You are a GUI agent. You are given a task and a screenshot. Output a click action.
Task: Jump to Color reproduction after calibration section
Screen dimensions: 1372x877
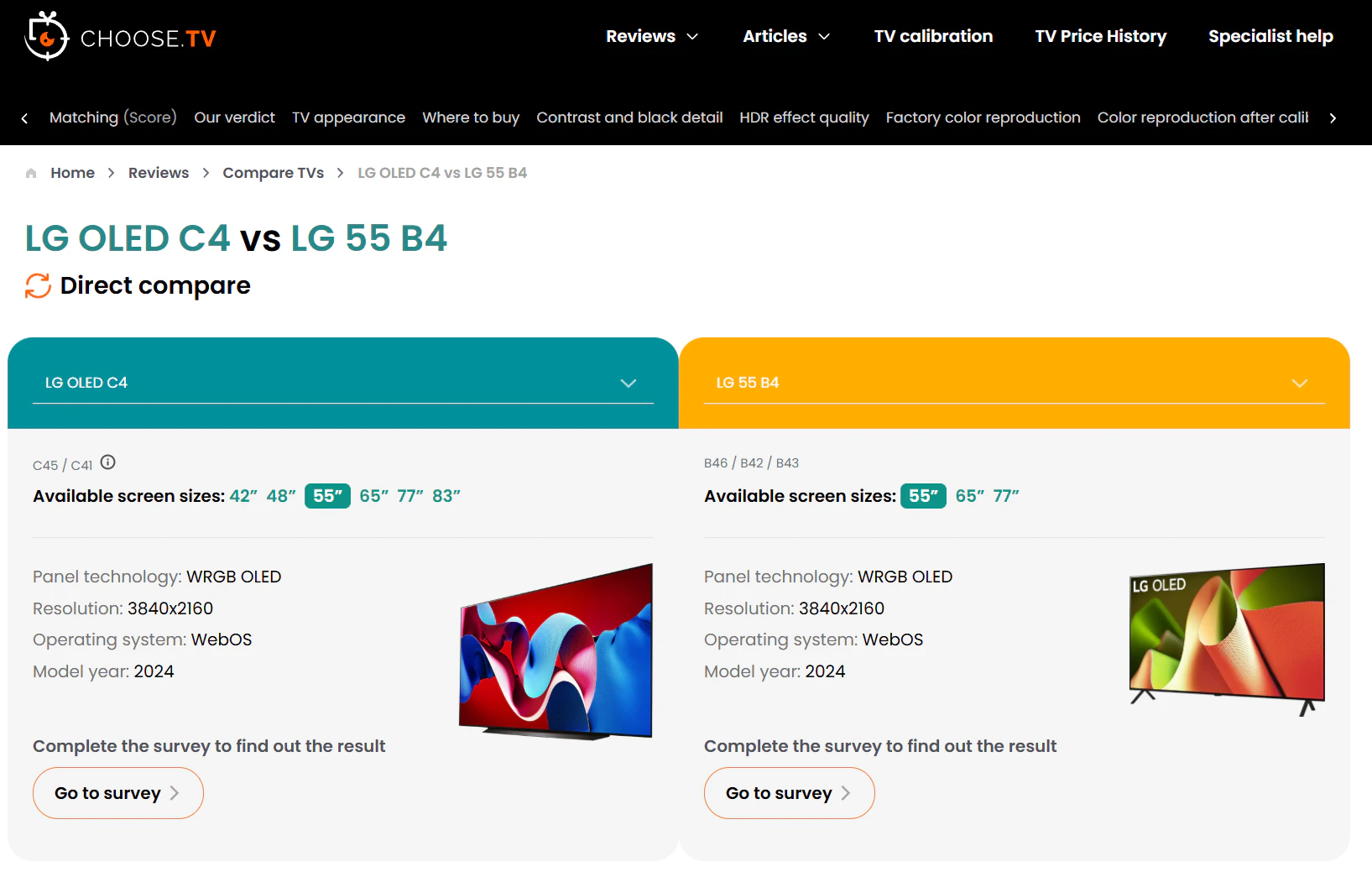click(x=1203, y=117)
